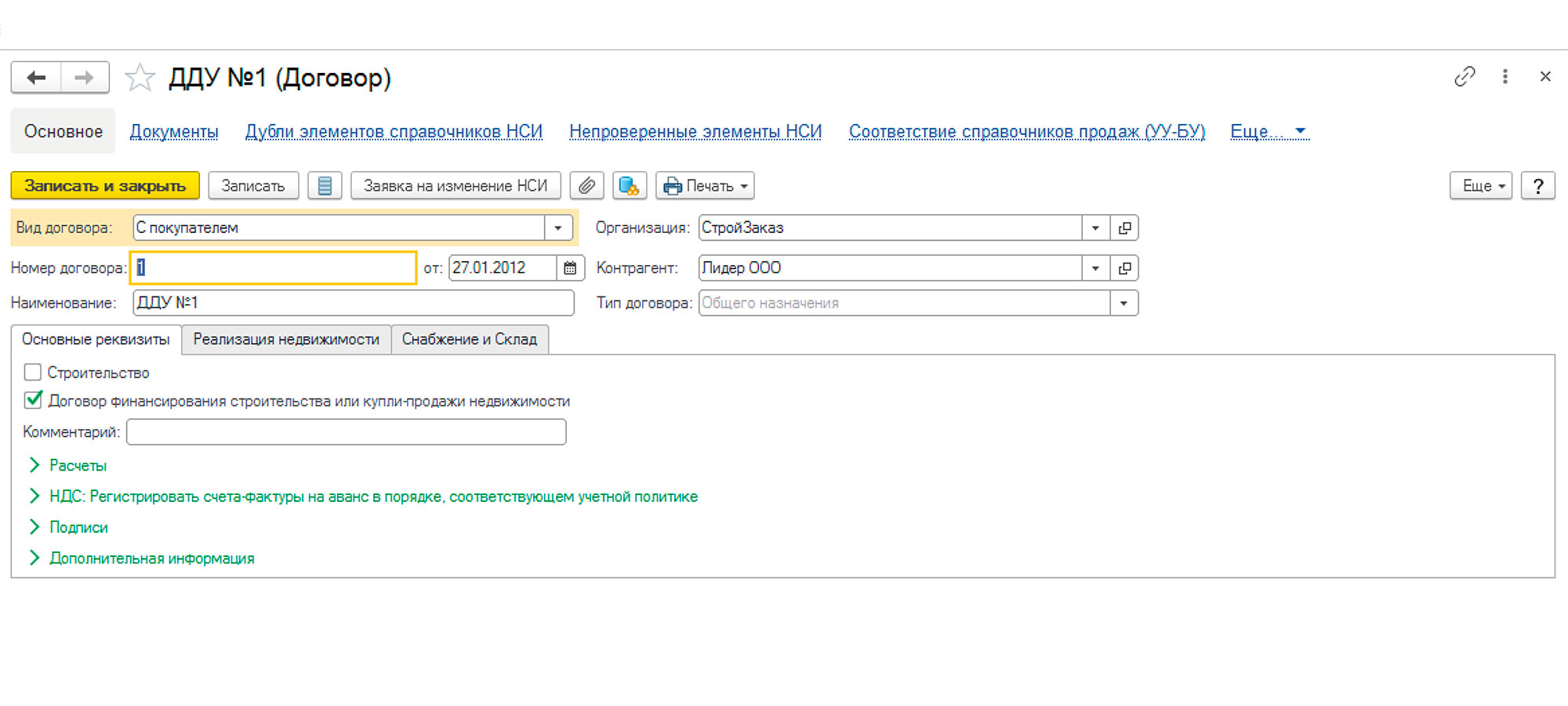
Task: Open the Вид договора dropdown list
Action: click(x=558, y=228)
